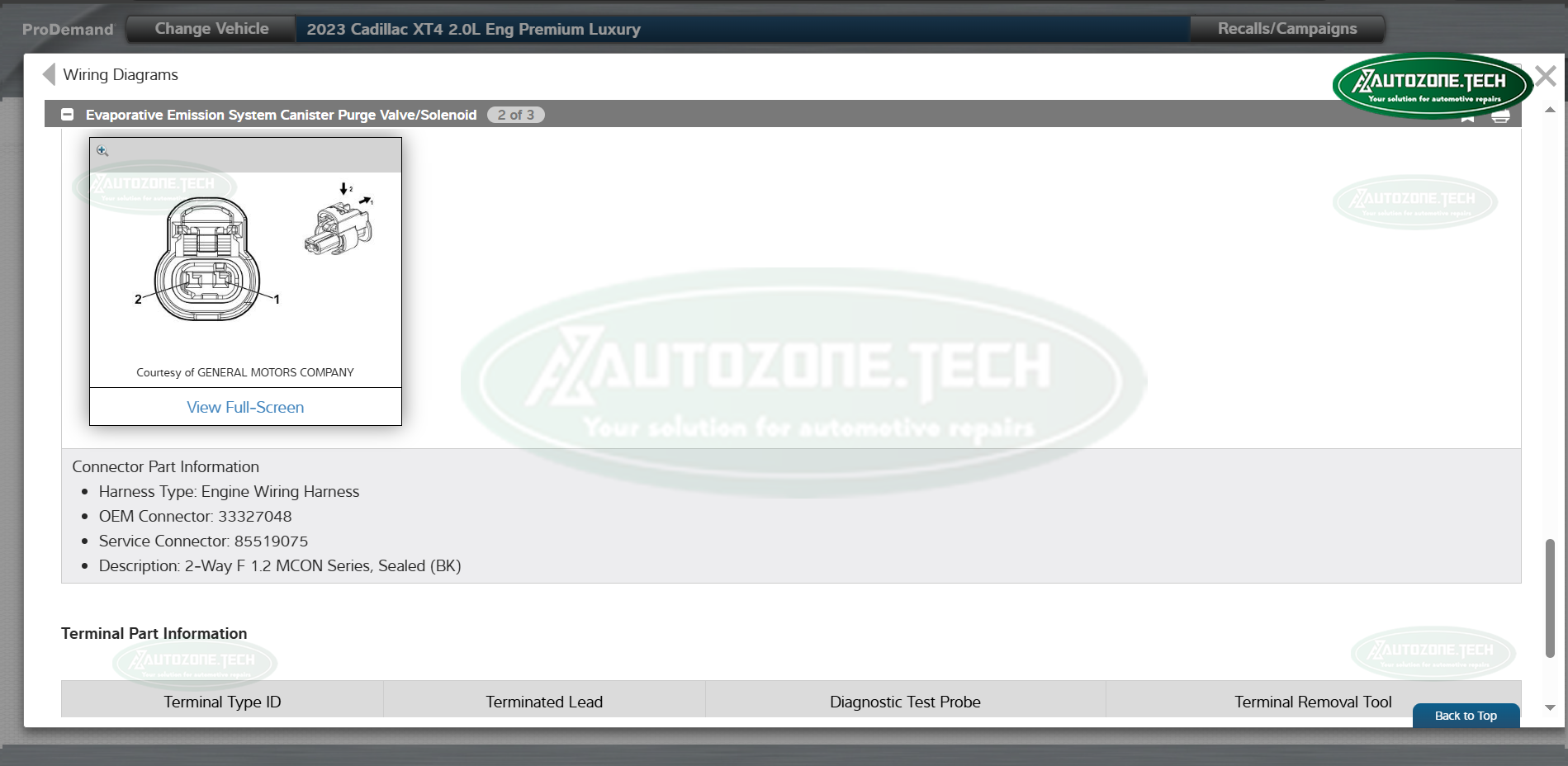
Task: Click the Terminal Type ID column header
Action: pos(222,702)
